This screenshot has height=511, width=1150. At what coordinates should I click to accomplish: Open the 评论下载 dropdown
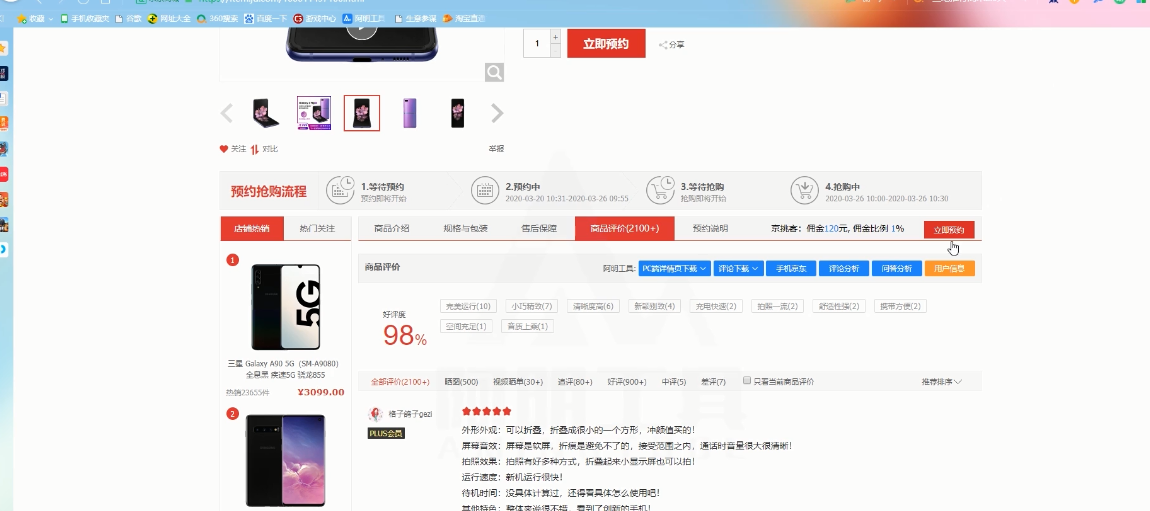pos(738,268)
